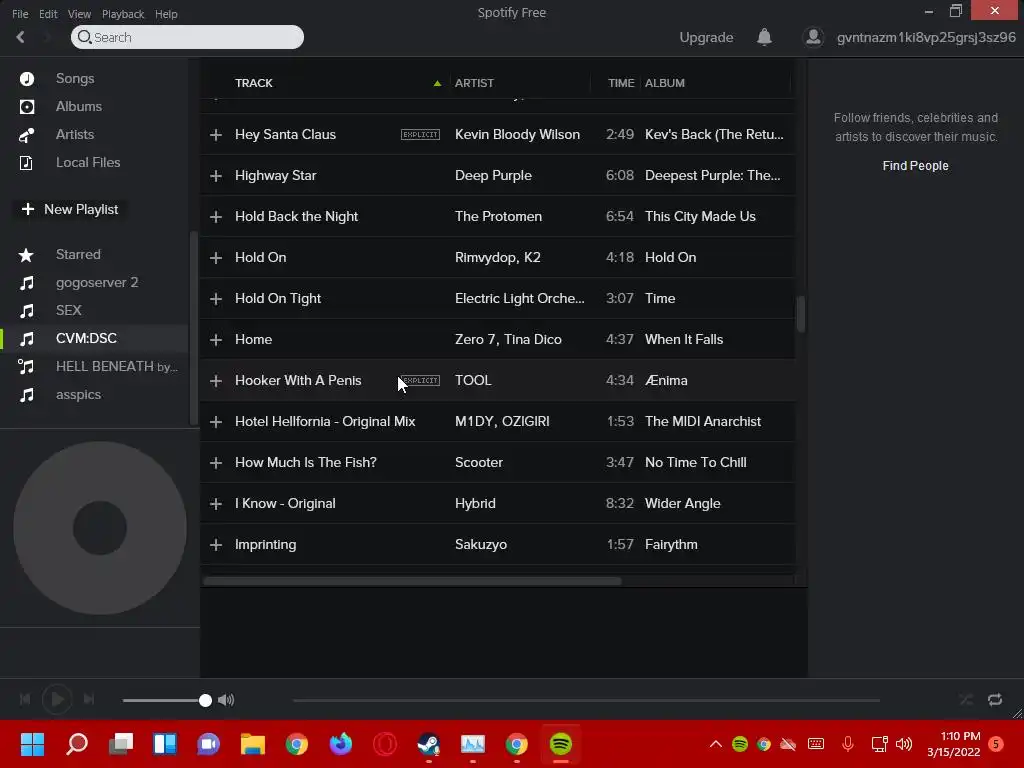Add Home track with plus icon

[216, 340]
